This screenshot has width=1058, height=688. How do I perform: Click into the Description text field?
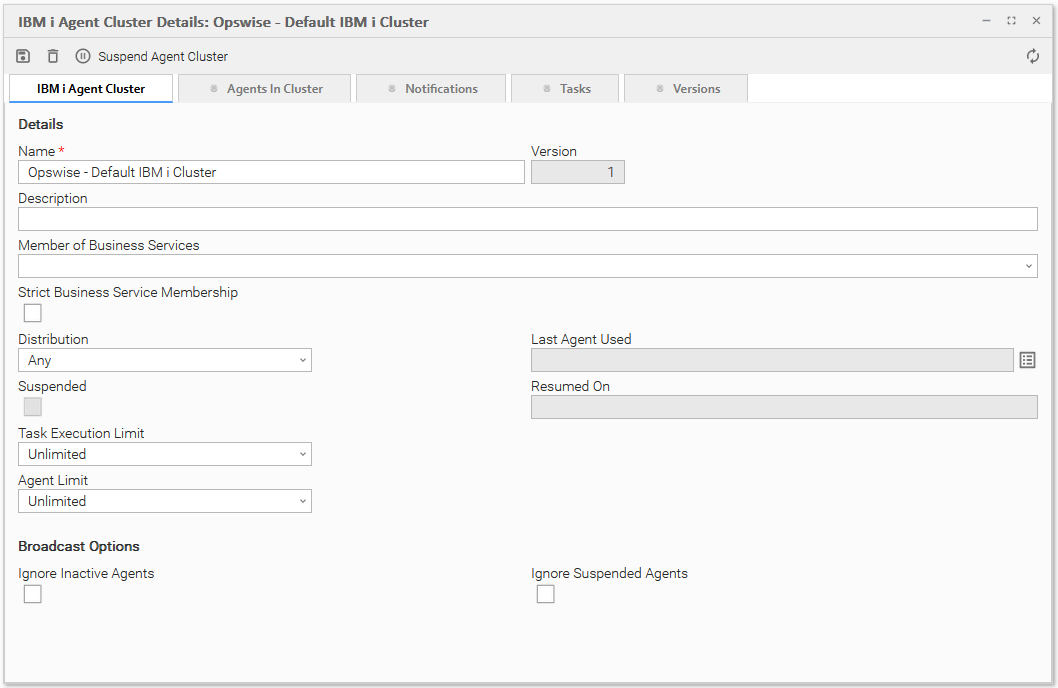click(x=527, y=219)
